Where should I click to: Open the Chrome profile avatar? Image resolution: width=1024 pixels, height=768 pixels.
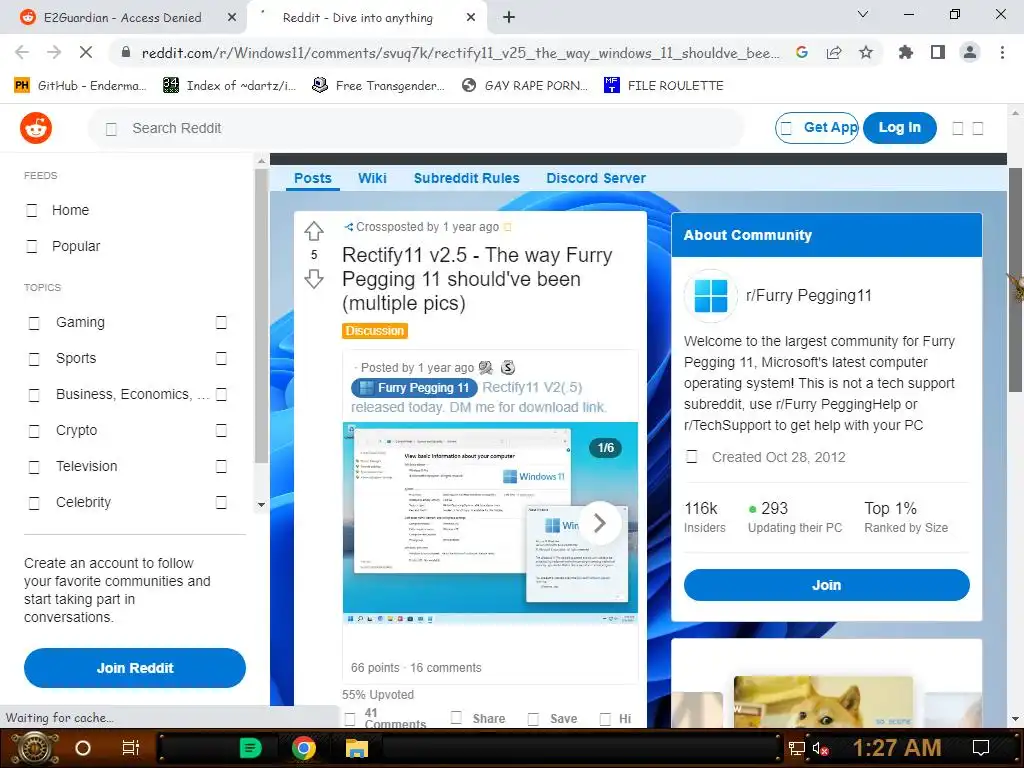[x=970, y=52]
